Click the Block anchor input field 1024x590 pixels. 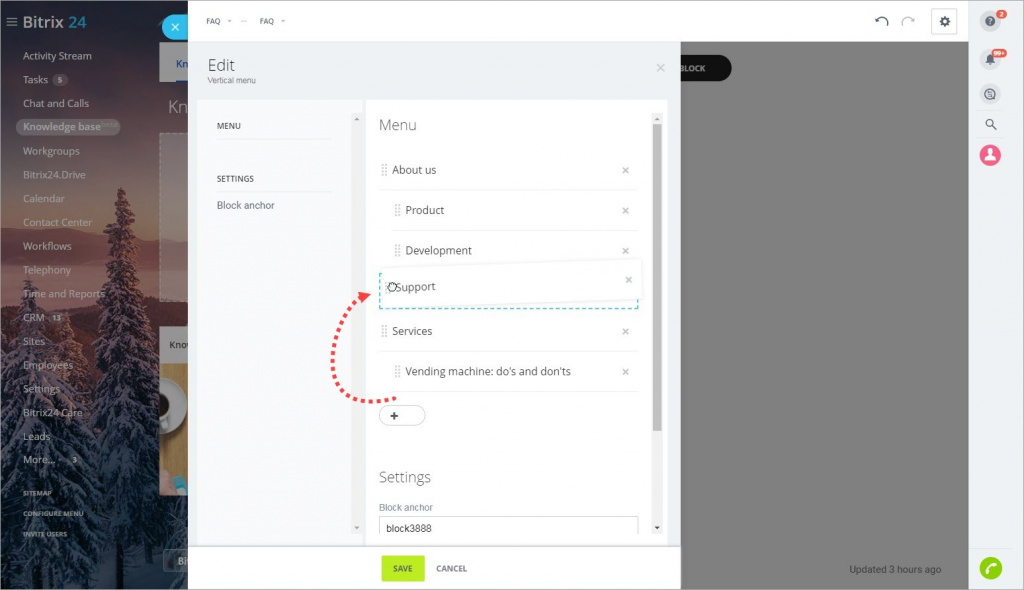tap(508, 526)
